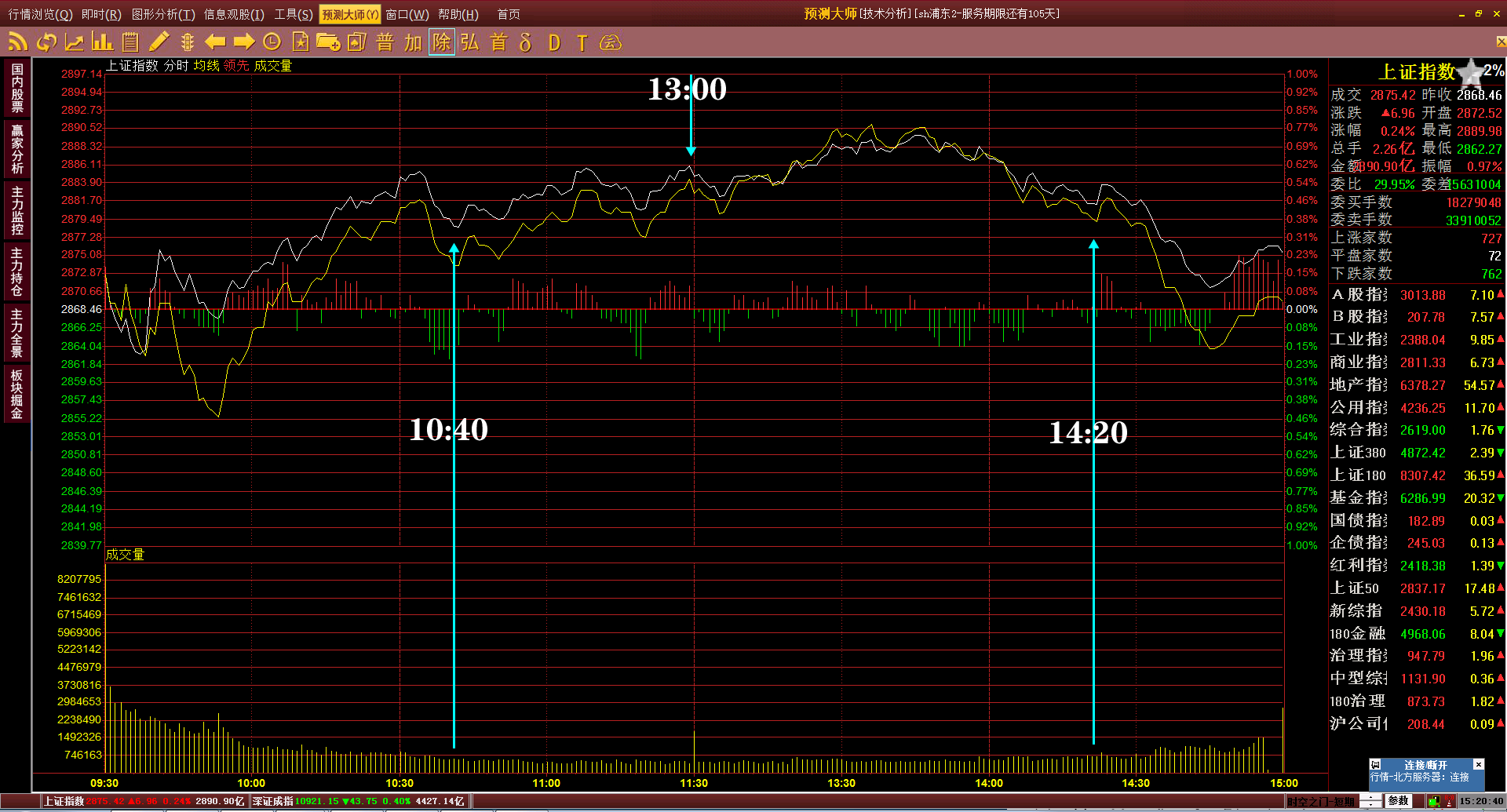Open the trend line chart icon
The width and height of the screenshot is (1507, 812).
75,42
